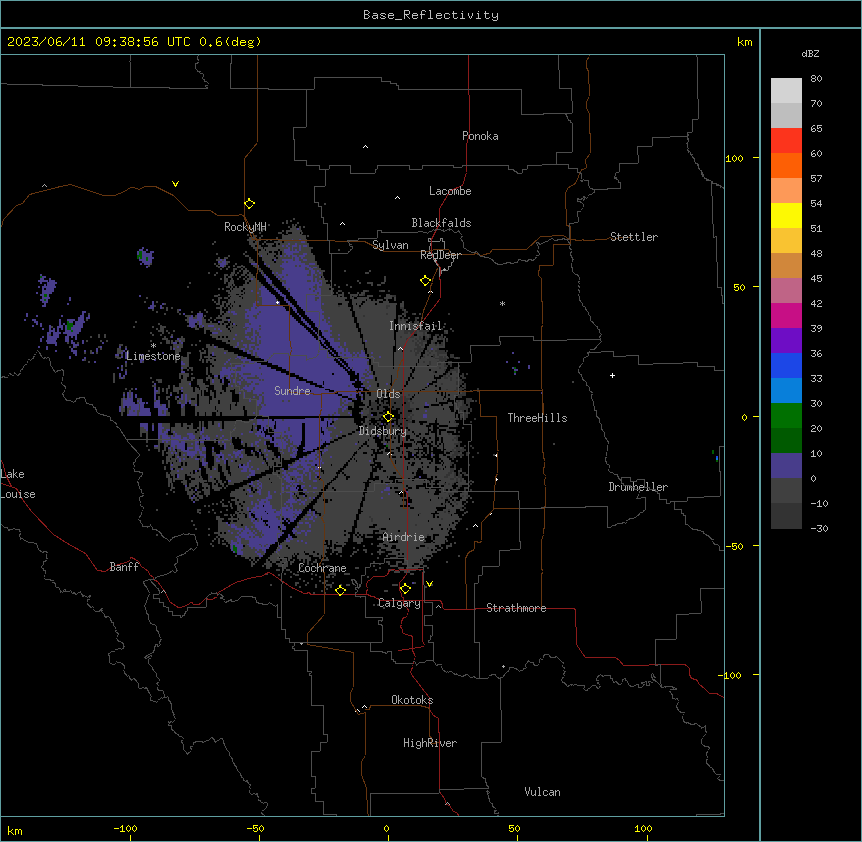Select the km unit label at top right
The width and height of the screenshot is (862, 842).
click(x=744, y=42)
